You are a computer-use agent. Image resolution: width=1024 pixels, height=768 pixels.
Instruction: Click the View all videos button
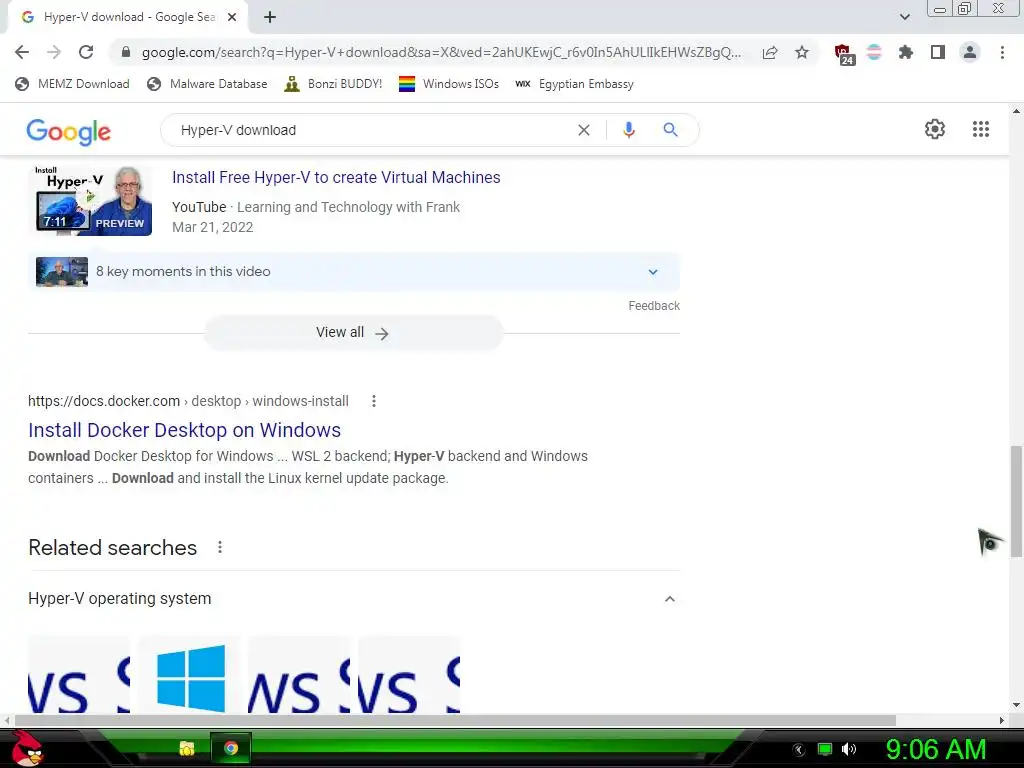click(353, 332)
